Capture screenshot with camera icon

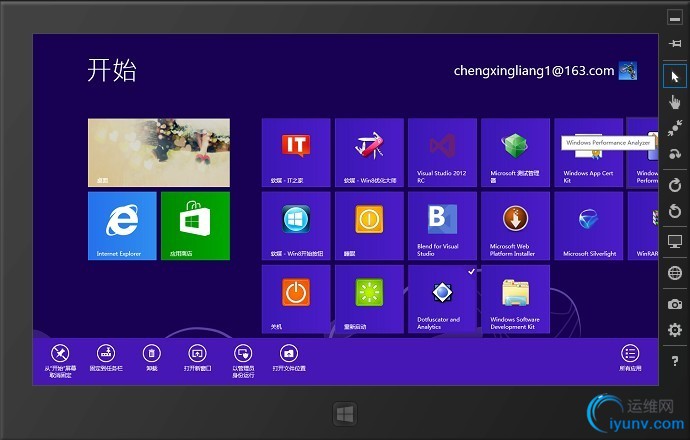pyautogui.click(x=675, y=304)
